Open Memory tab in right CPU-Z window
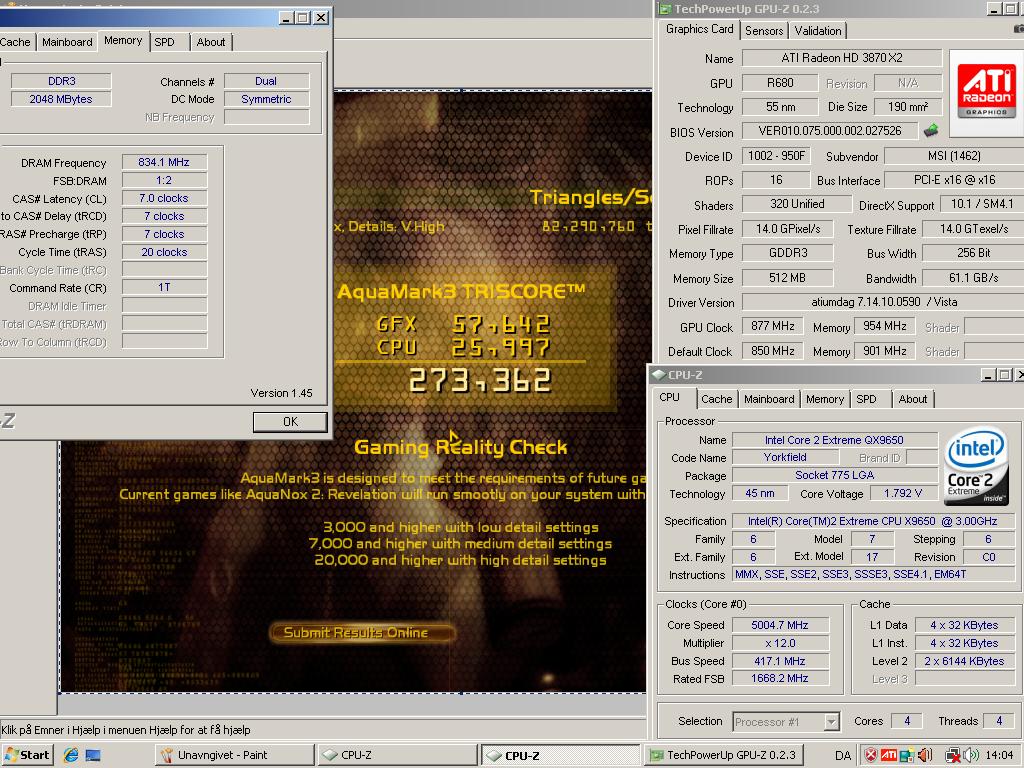Viewport: 1024px width, 768px height. [825, 399]
